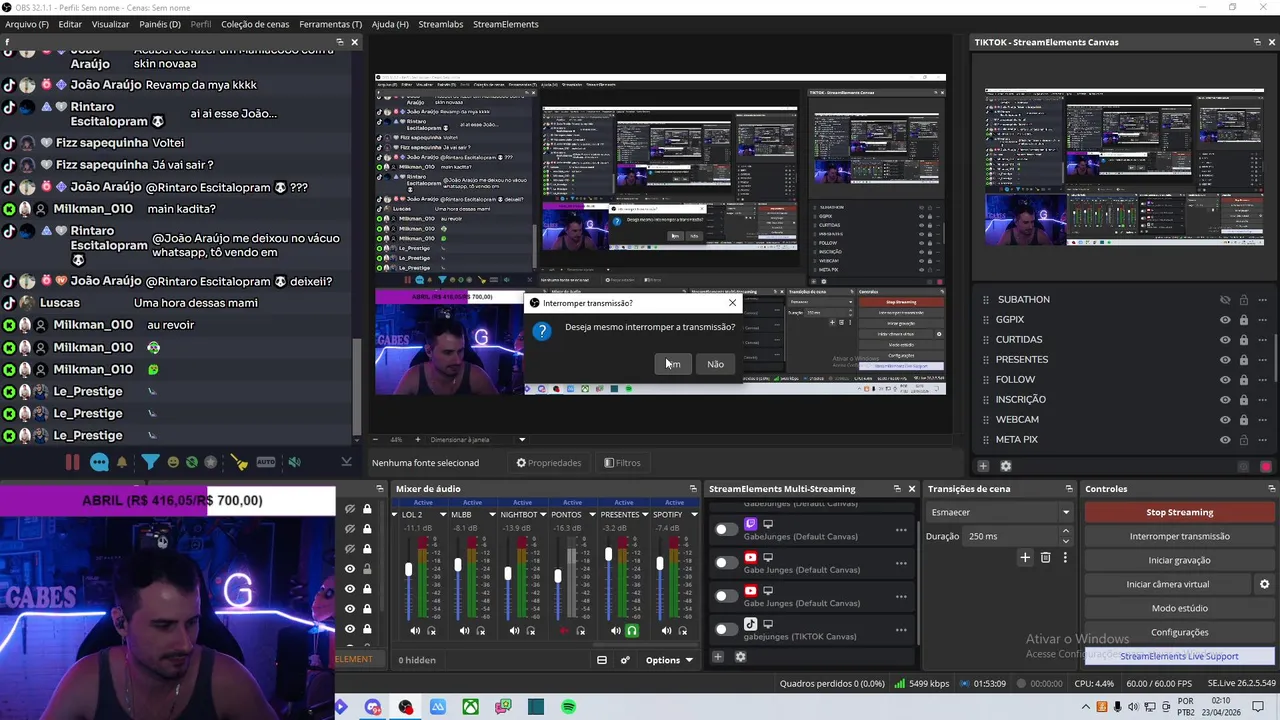
Task: Enable the Twitch GabeJunges stream toggle
Action: tap(726, 529)
